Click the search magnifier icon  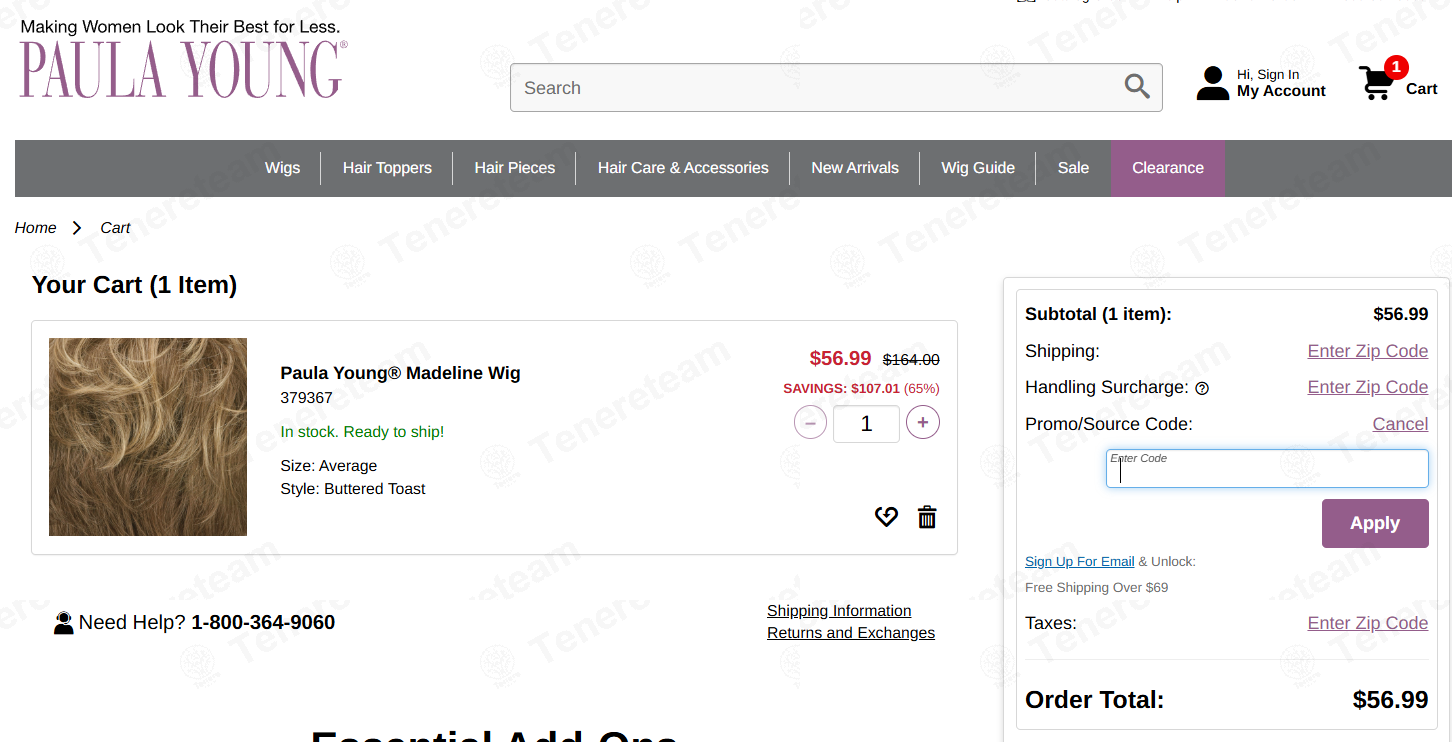pos(1137,87)
